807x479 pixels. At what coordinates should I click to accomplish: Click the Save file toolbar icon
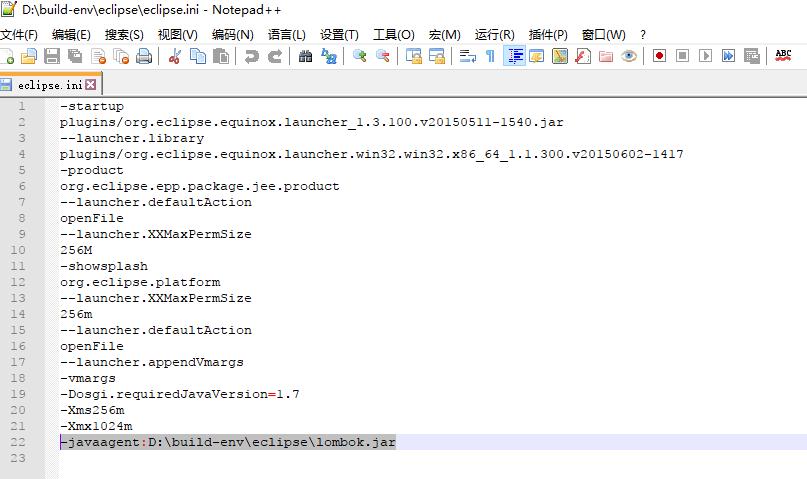[52, 56]
